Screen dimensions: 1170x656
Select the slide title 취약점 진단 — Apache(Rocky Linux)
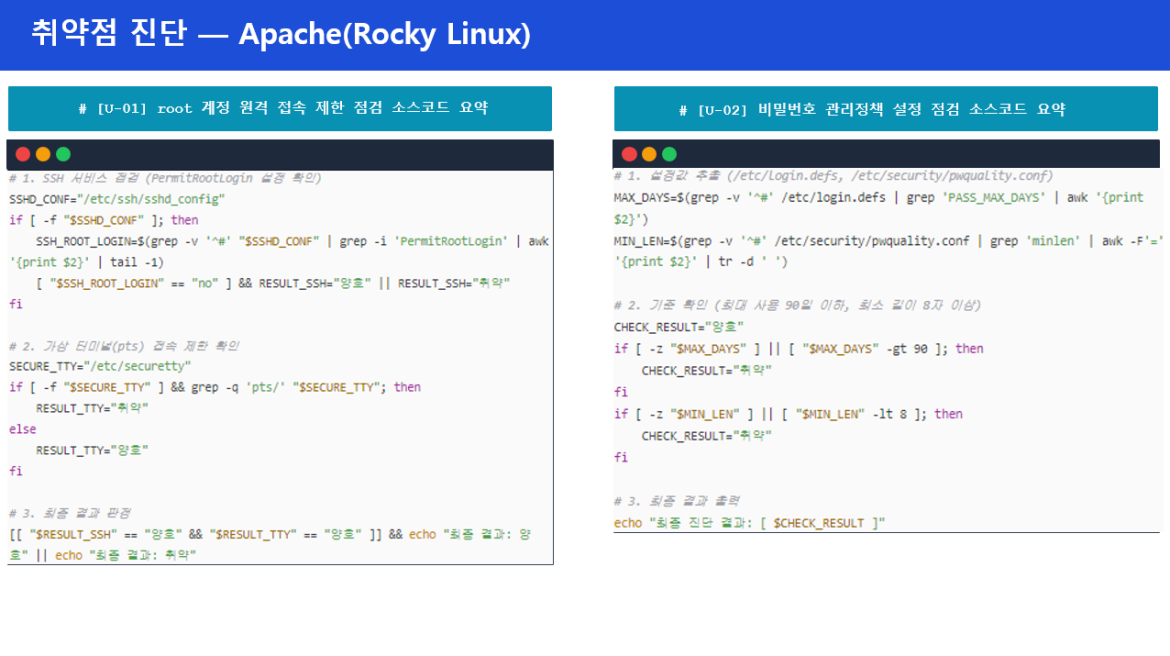(281, 34)
